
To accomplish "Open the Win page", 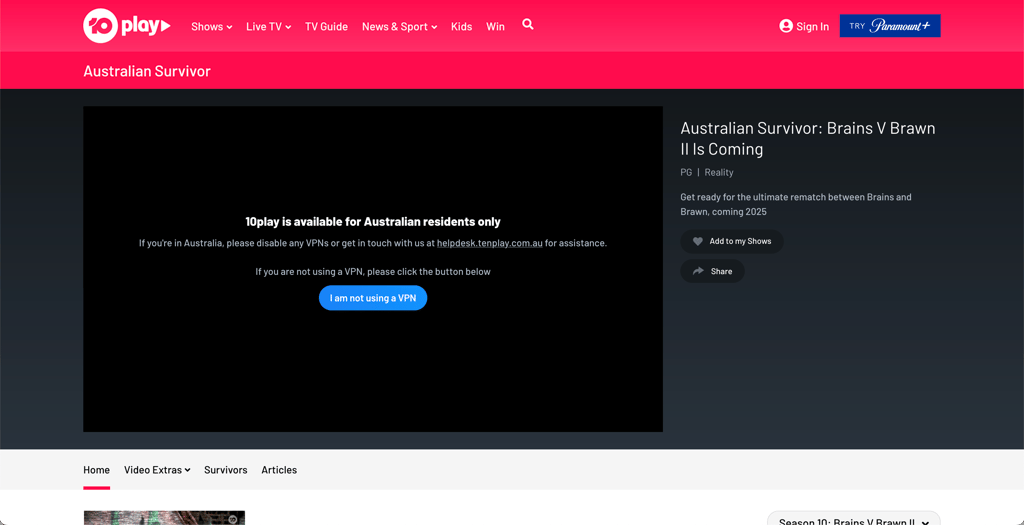I will tap(495, 27).
